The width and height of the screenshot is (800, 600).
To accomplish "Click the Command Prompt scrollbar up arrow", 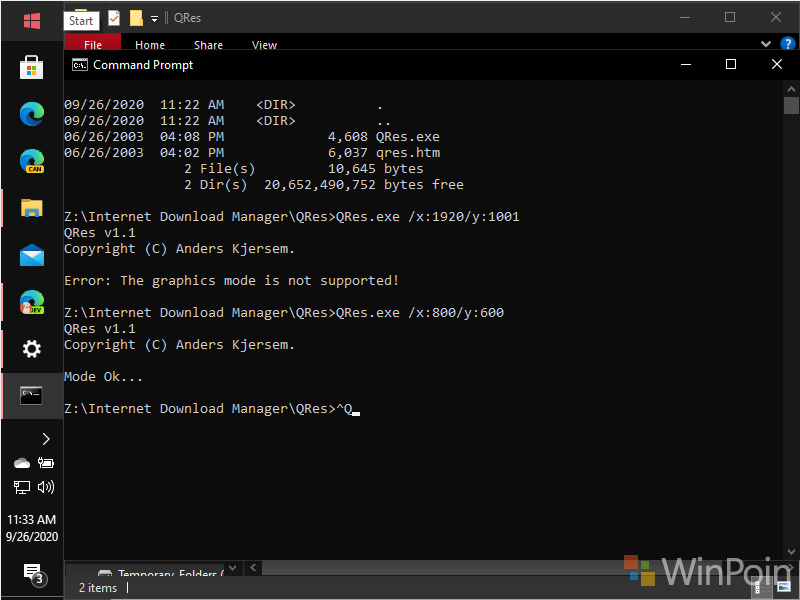I will coord(791,89).
